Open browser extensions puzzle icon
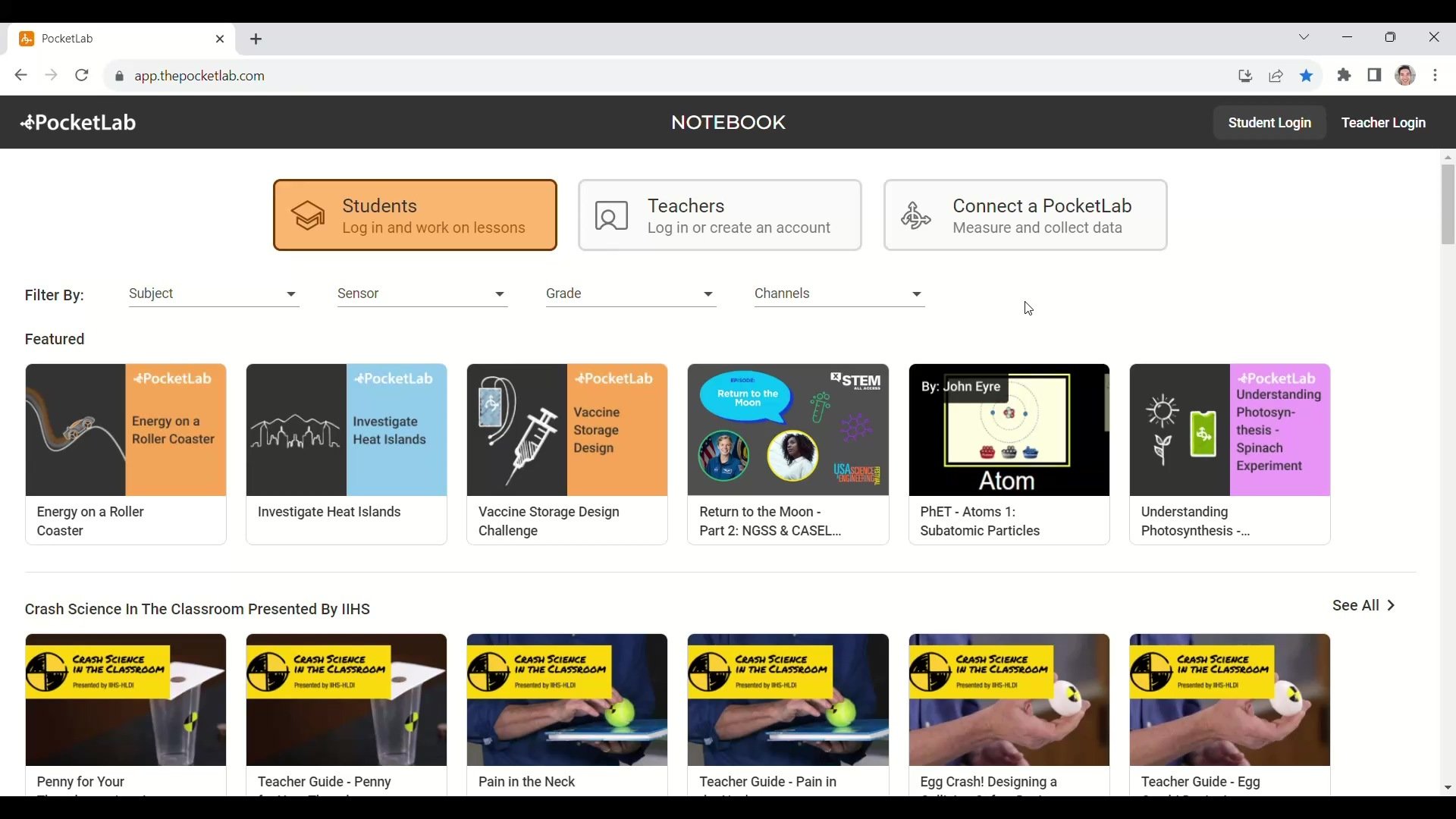The width and height of the screenshot is (1456, 819). point(1345,76)
